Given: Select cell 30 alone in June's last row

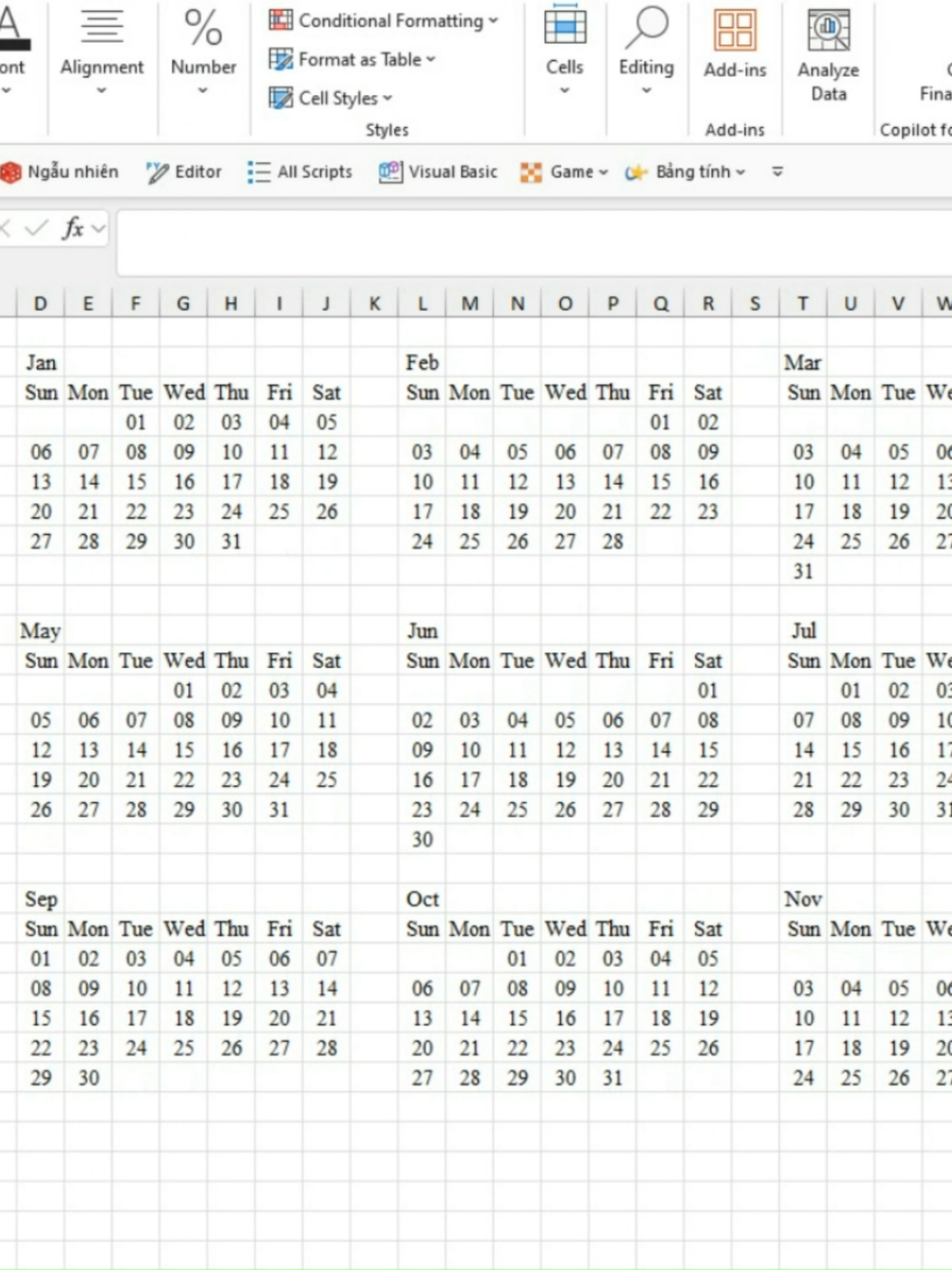Looking at the screenshot, I should [x=422, y=839].
